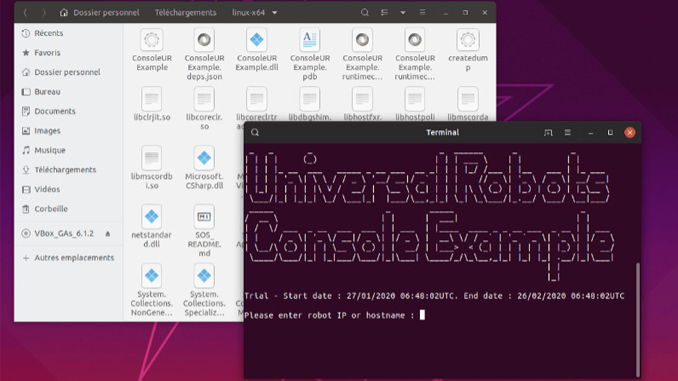This screenshot has height=381, width=678.
Task: Select the ConsoleURExample.deps.json file icon
Action: click(204, 40)
